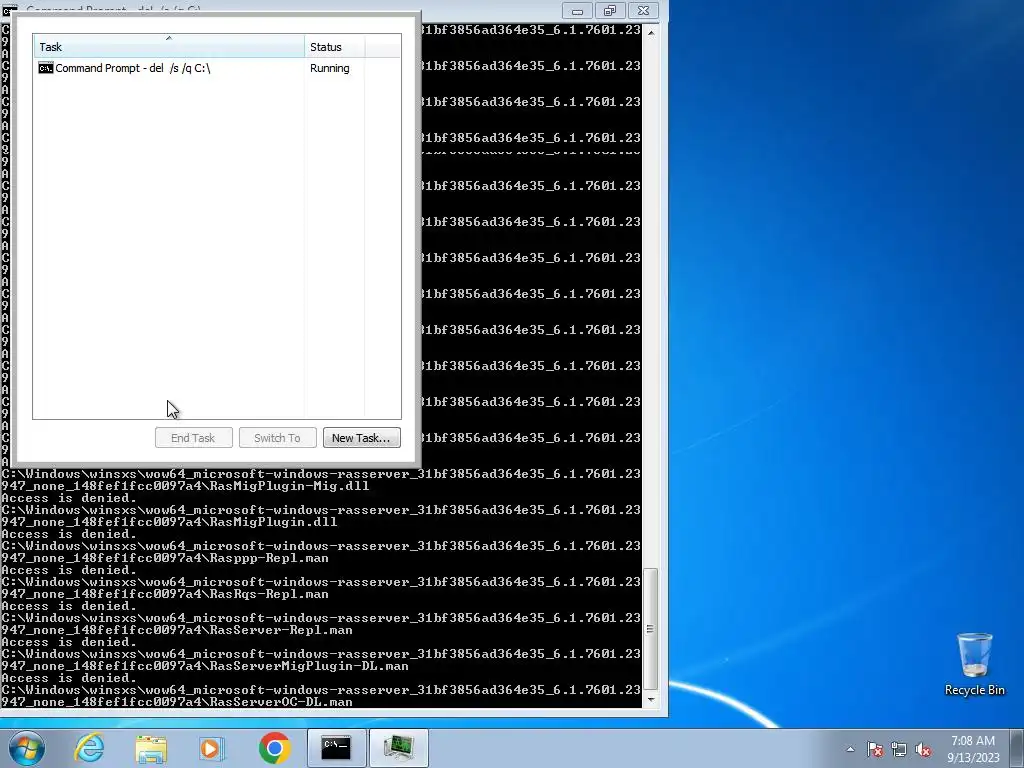
Task: Click the Command Prompt title bar icon
Action: pyautogui.click(x=9, y=10)
